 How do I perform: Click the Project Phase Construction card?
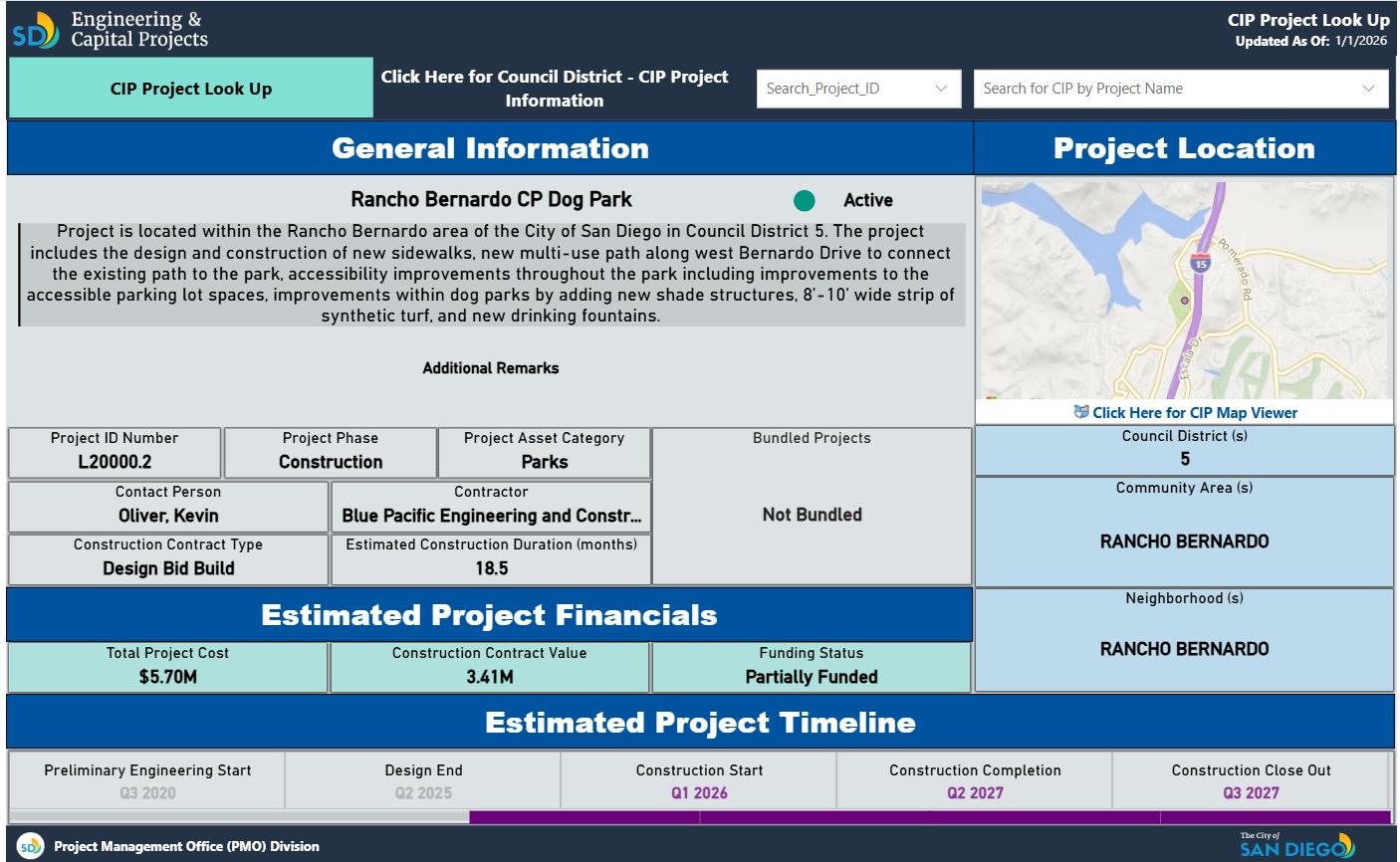[x=331, y=453]
